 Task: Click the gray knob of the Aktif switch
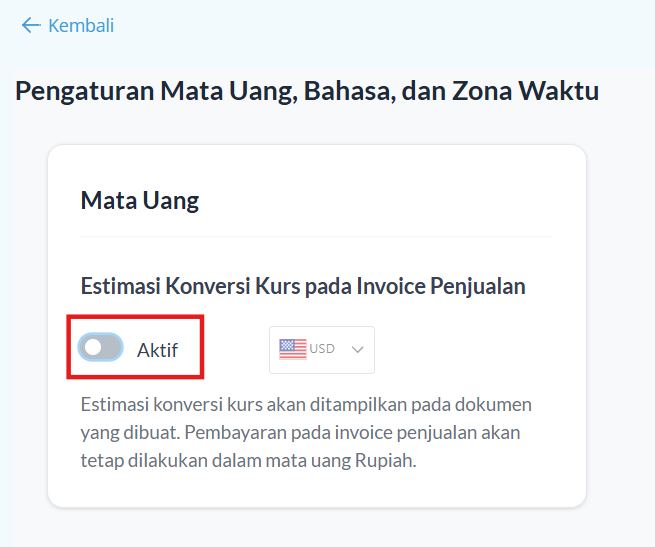click(93, 348)
